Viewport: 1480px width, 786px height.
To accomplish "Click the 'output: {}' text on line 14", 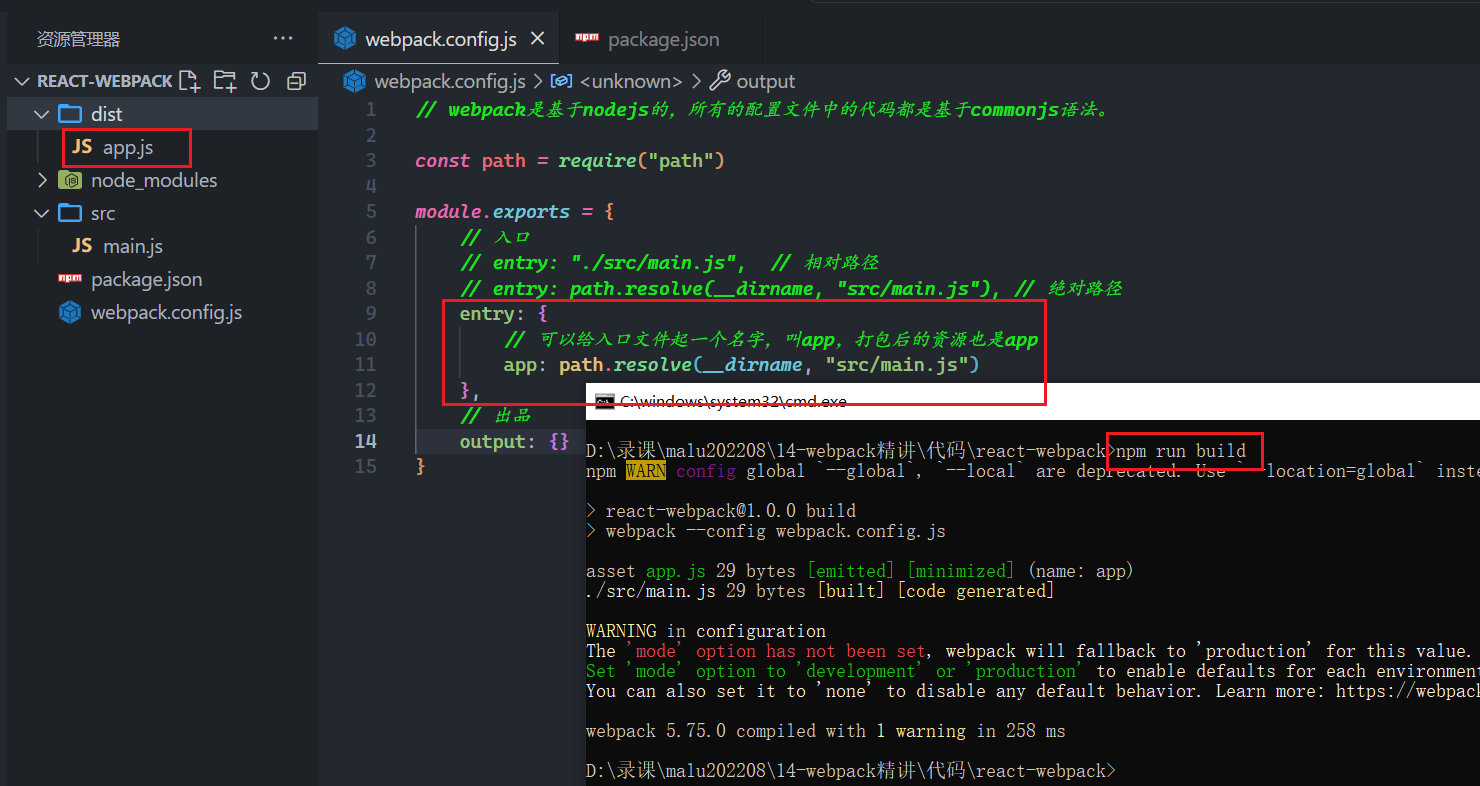I will tap(515, 441).
